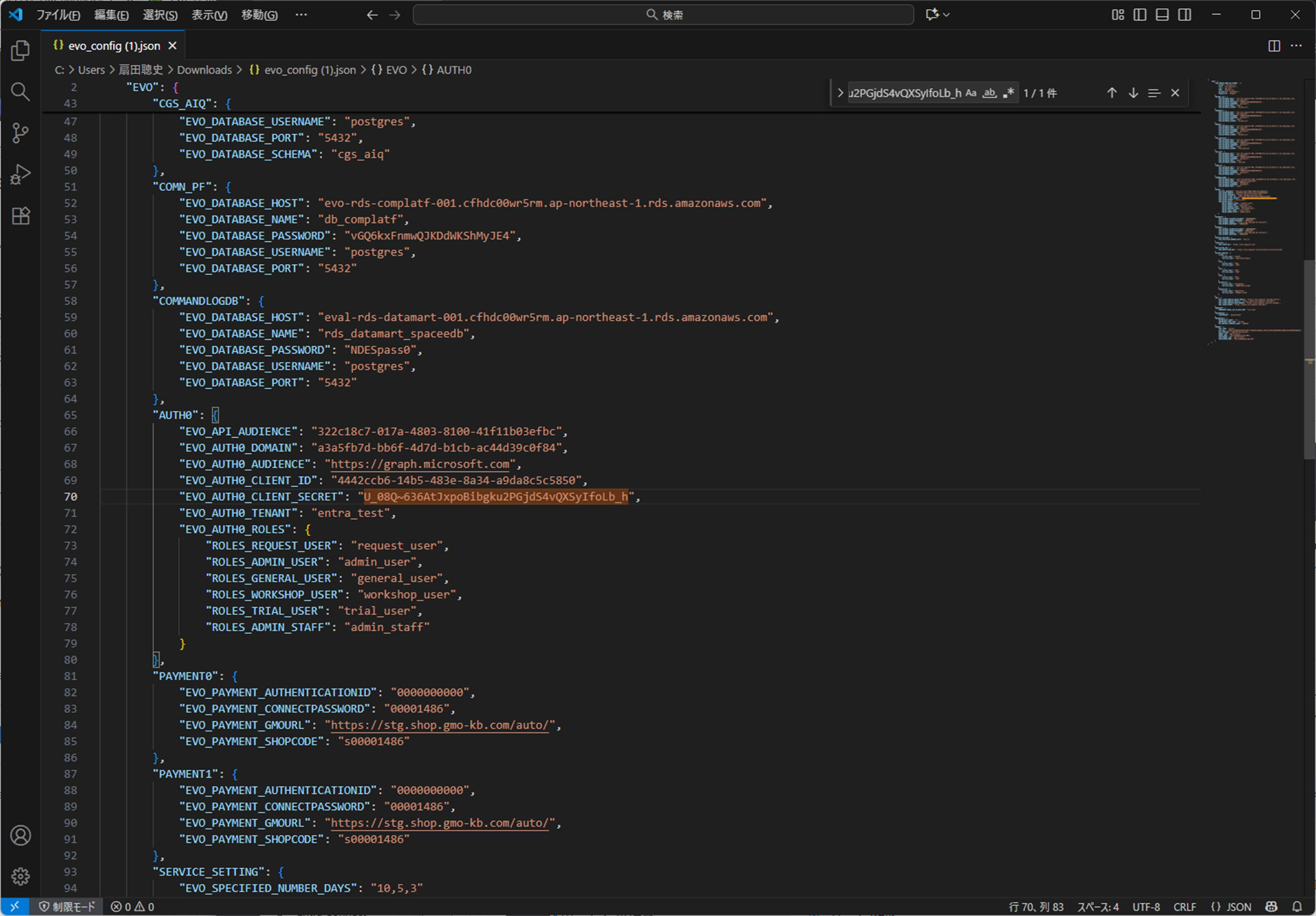The width and height of the screenshot is (1316, 916).
Task: Select the evo_config (1).json tab
Action: tap(114, 46)
